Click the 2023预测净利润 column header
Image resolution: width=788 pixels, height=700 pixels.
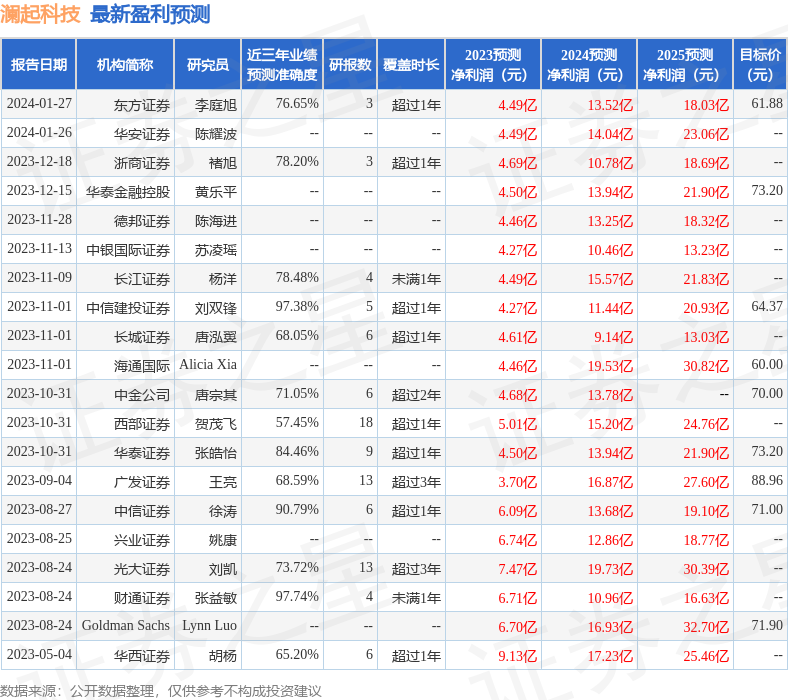point(492,65)
